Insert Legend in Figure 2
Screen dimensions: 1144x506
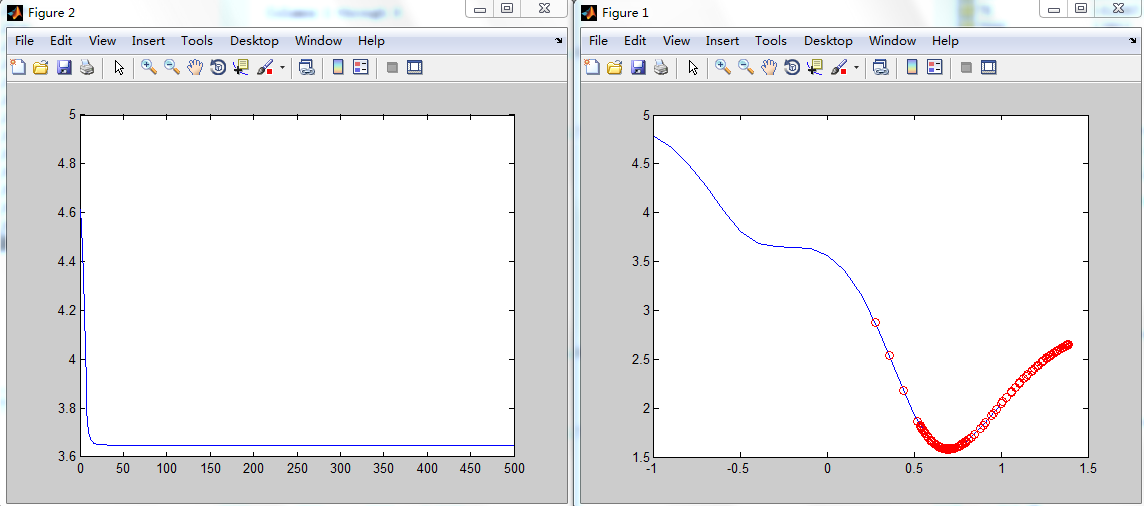click(360, 68)
